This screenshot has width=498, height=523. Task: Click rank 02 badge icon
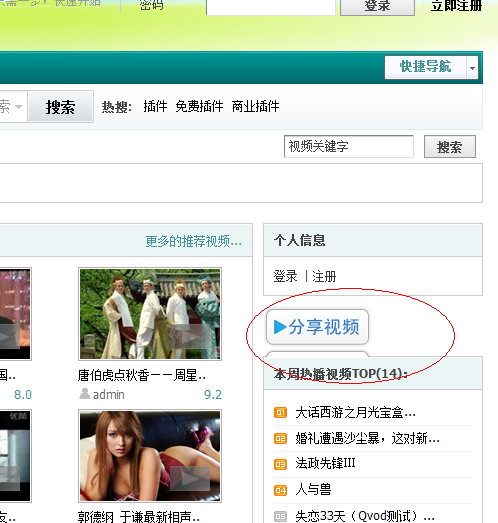pos(281,438)
